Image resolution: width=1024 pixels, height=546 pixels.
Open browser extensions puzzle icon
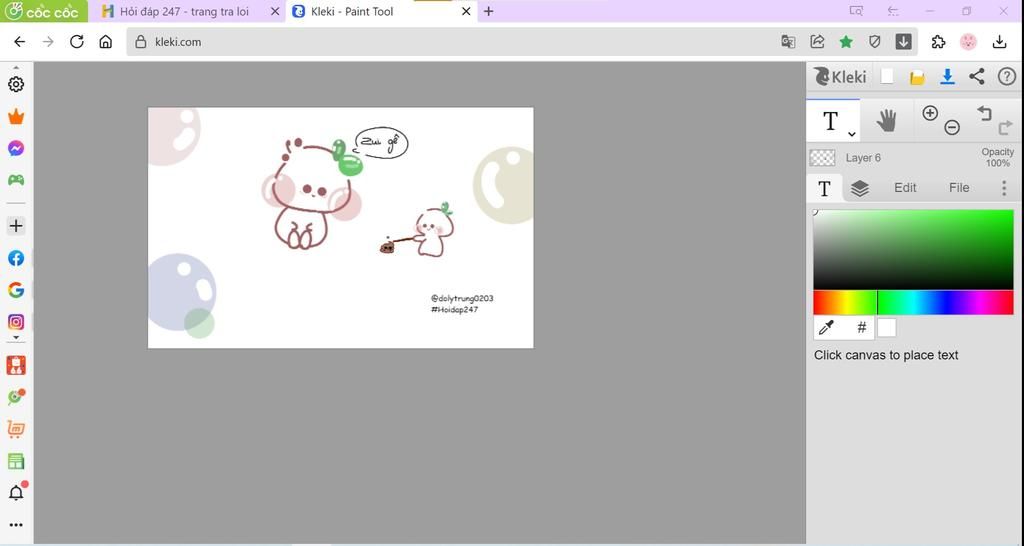[x=938, y=42]
